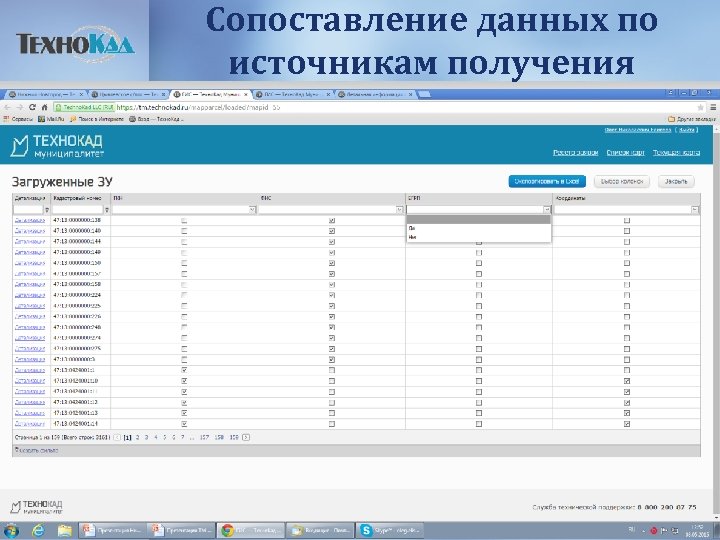Open the Mail.Ru bookmark

coord(51,119)
